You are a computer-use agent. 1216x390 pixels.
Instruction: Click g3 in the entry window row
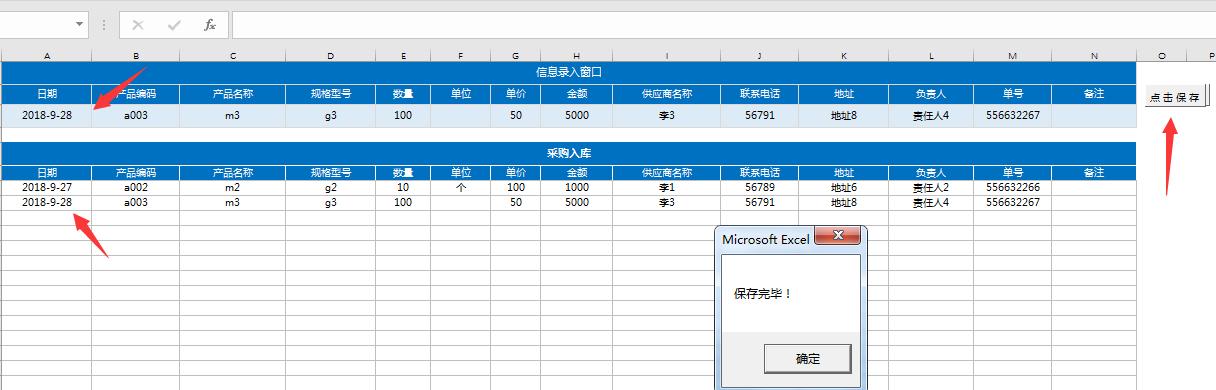(330, 115)
